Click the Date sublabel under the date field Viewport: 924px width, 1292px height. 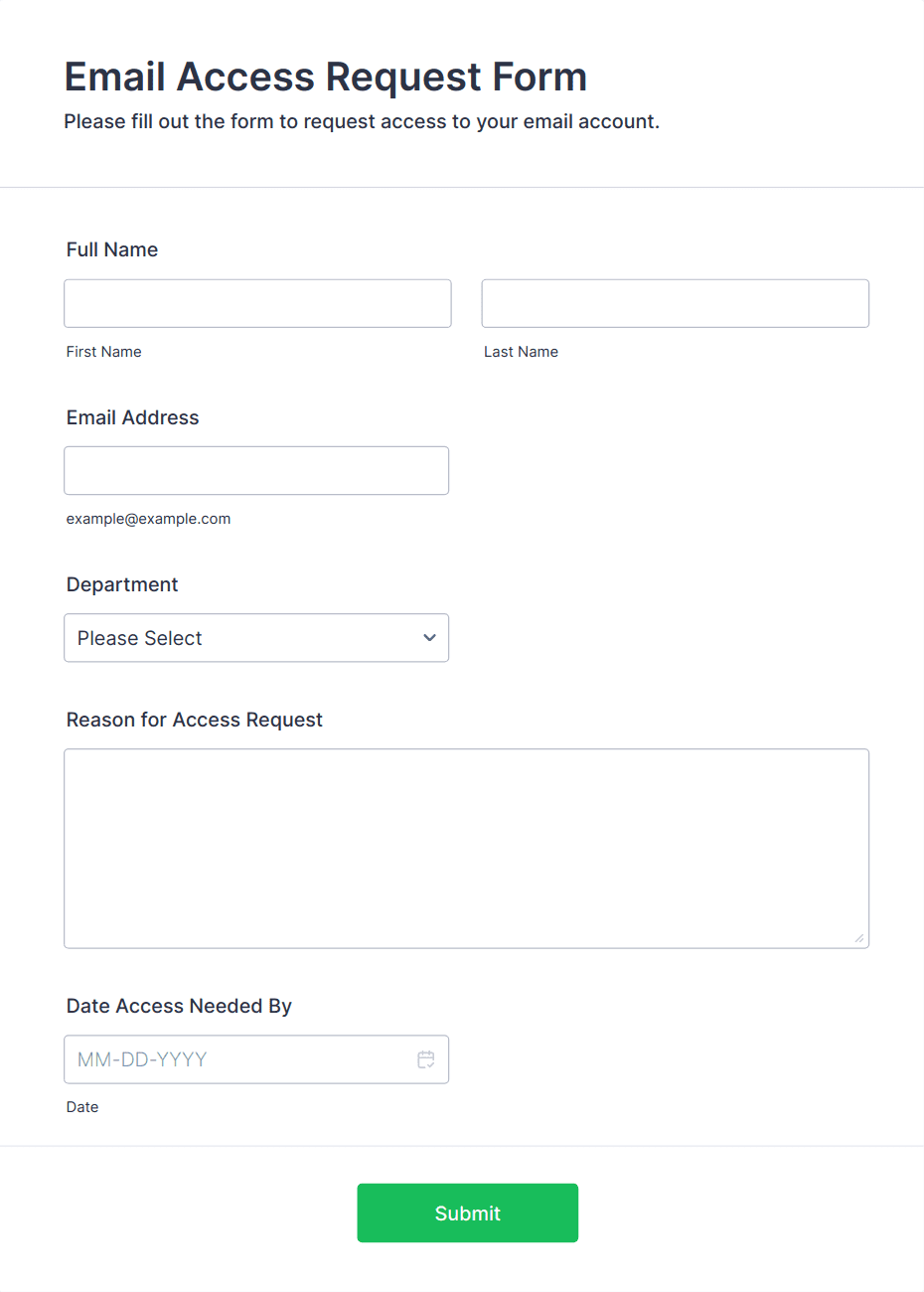point(82,1107)
